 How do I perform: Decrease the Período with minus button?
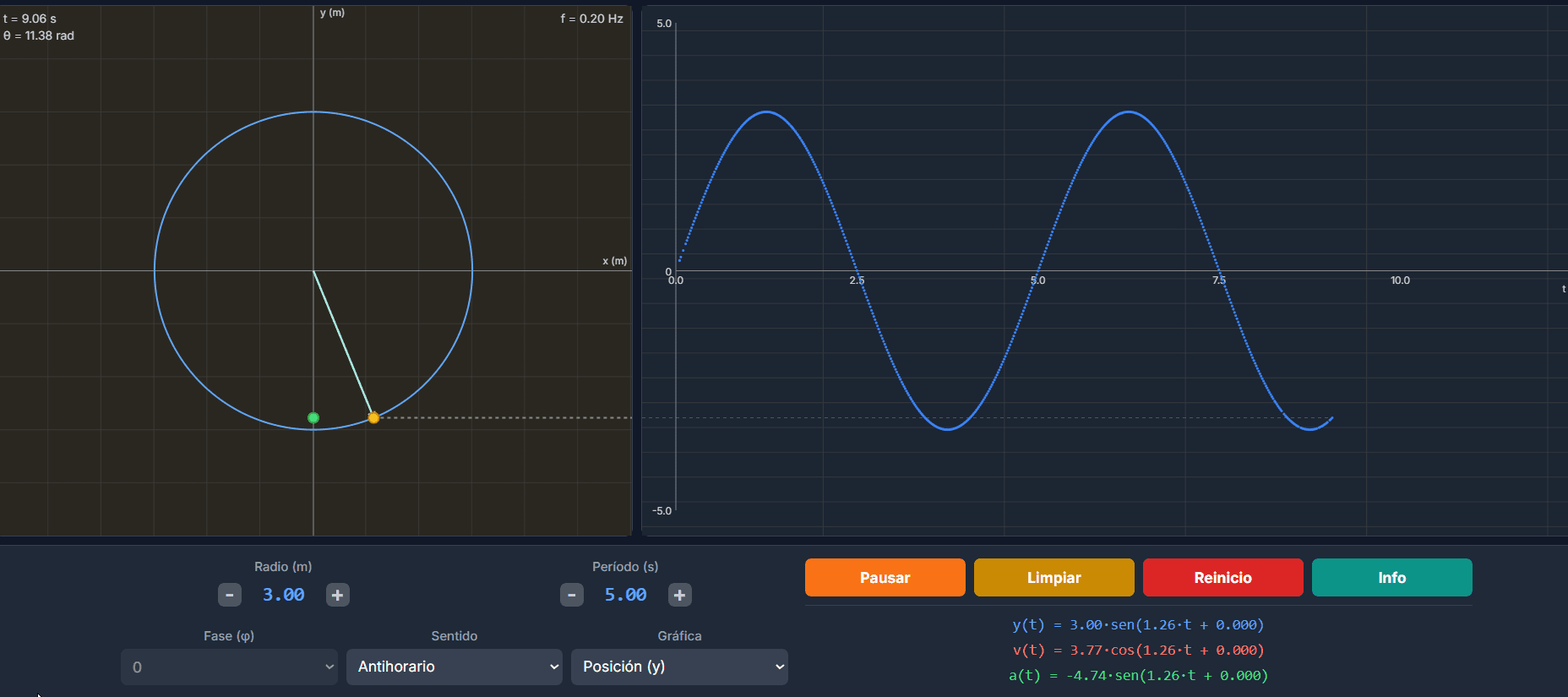click(x=572, y=595)
